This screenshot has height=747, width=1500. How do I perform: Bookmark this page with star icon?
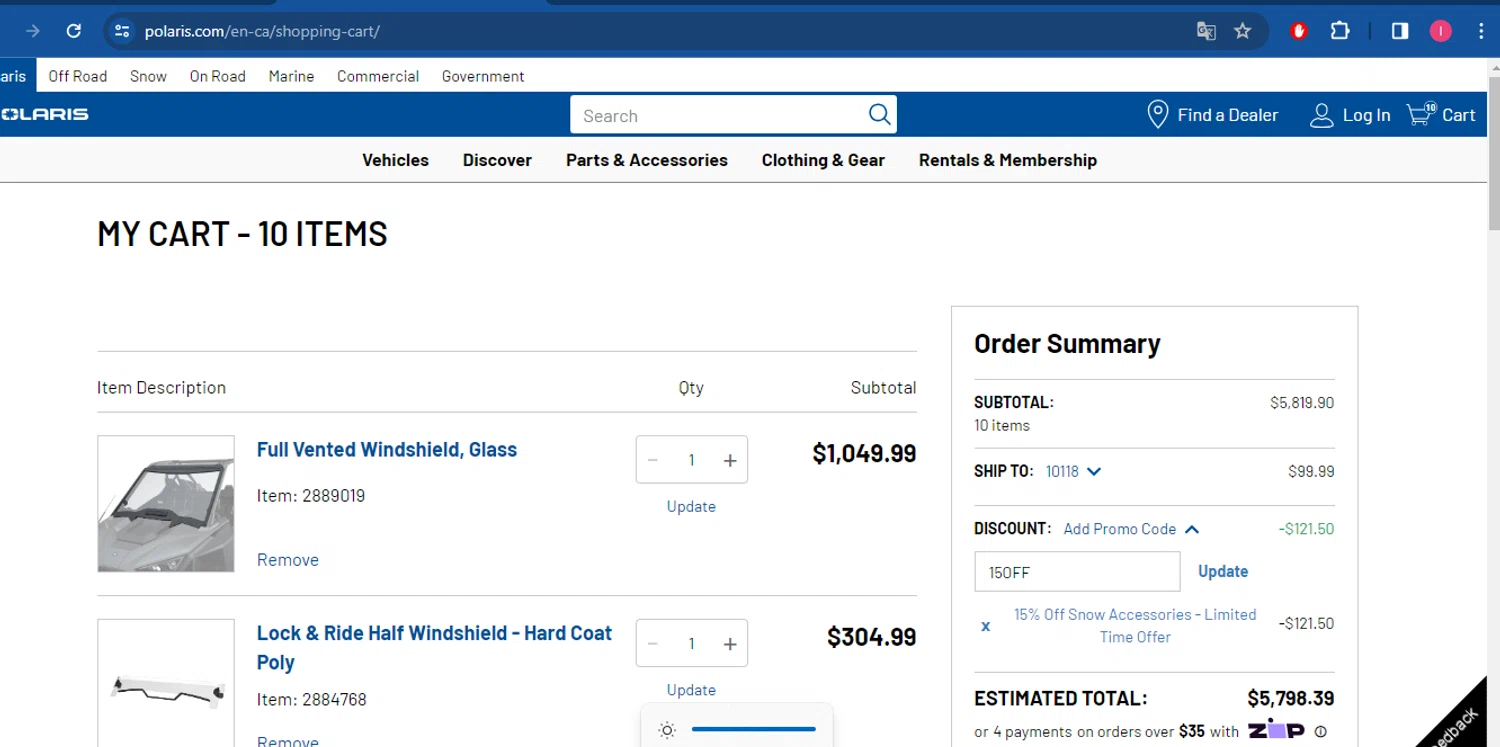click(1243, 31)
